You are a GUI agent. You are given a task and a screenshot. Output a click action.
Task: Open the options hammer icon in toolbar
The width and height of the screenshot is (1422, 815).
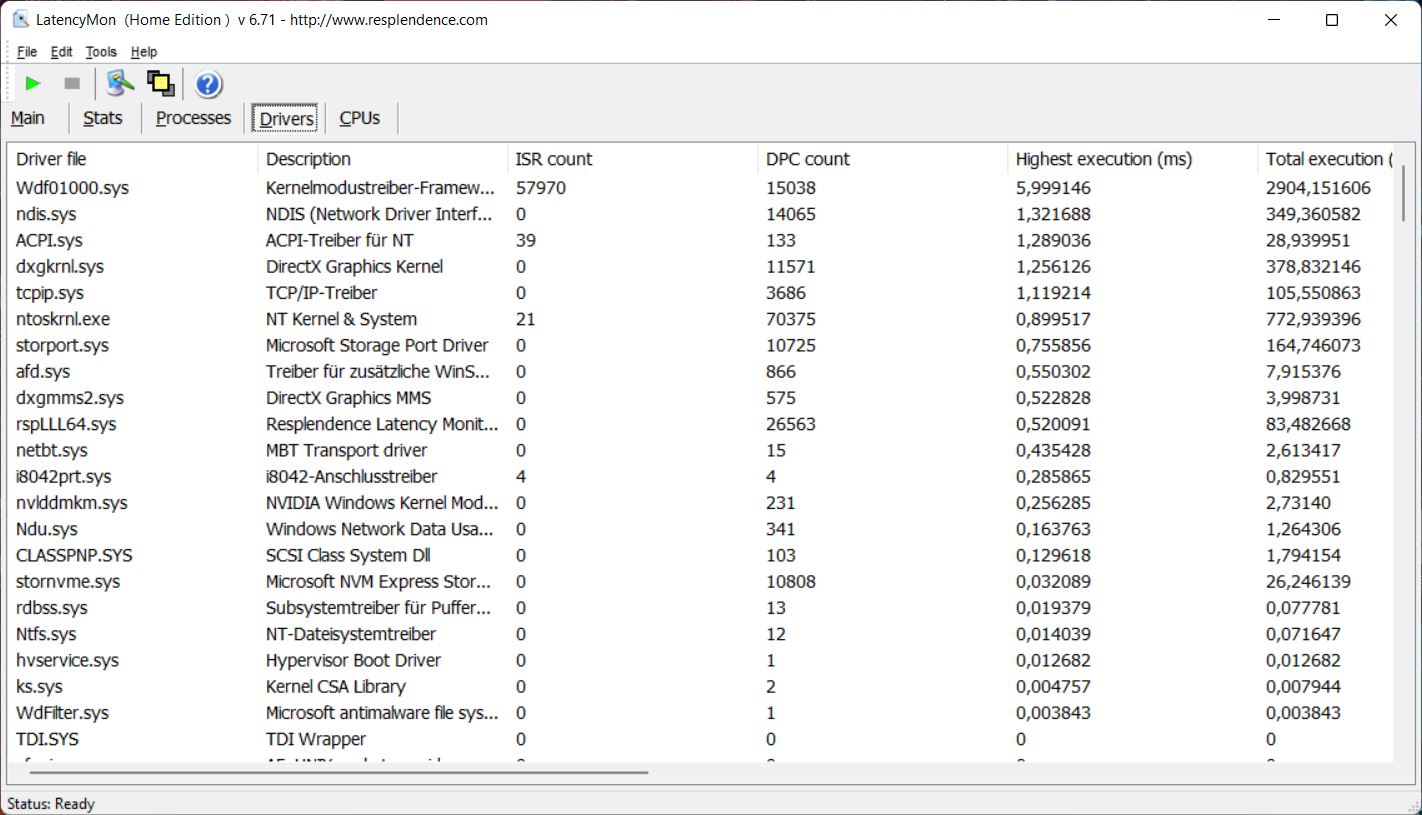[120, 84]
